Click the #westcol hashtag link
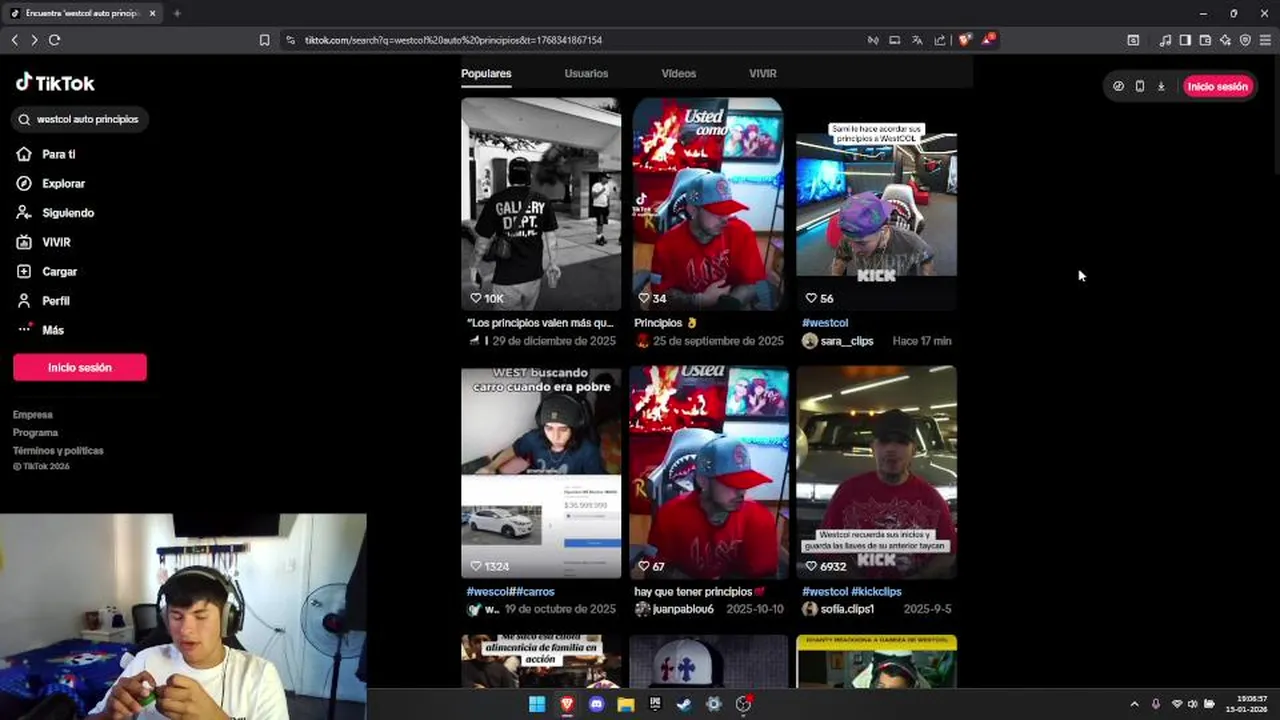The image size is (1280, 720). point(825,323)
